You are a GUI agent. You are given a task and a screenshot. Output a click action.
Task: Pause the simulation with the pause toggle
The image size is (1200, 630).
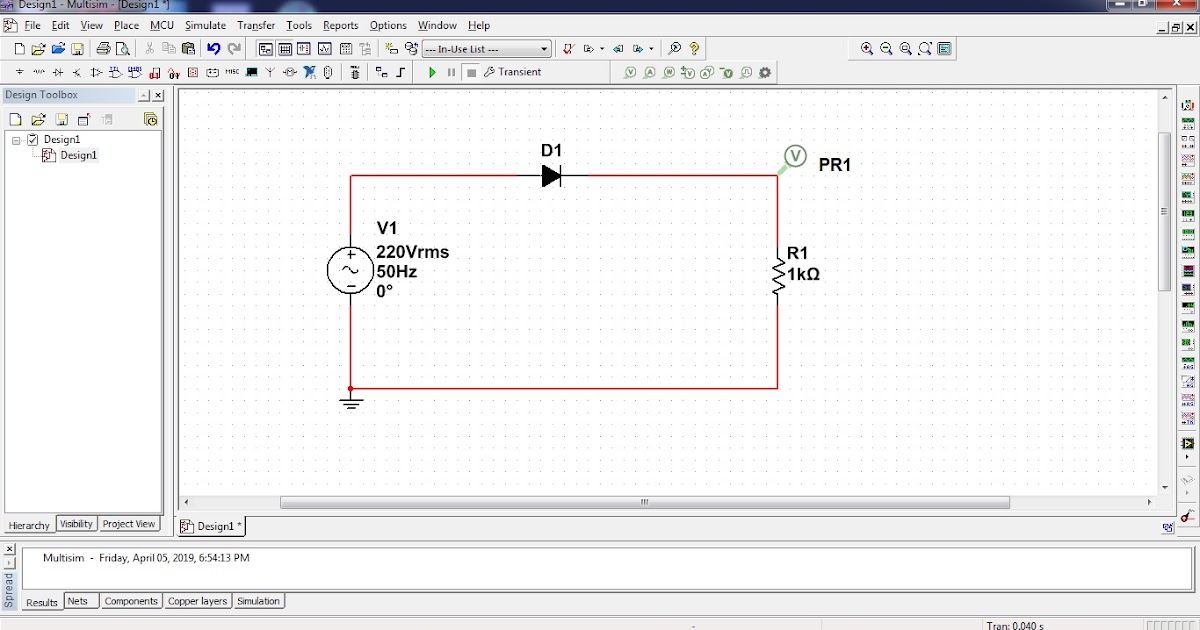tap(451, 71)
